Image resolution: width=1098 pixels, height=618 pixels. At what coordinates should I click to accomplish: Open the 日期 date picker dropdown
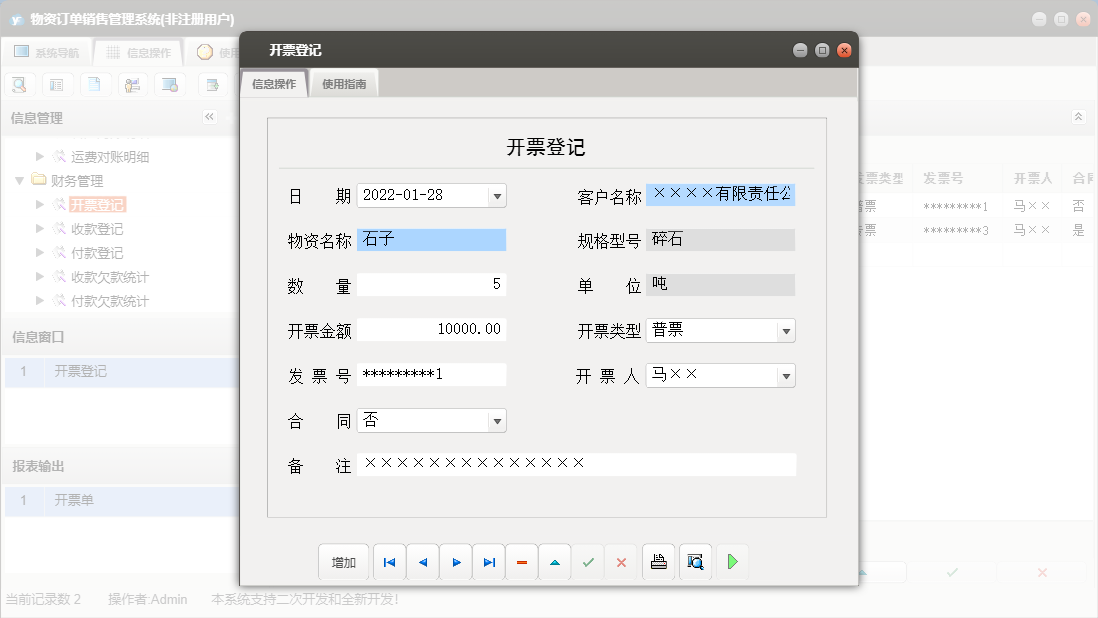(496, 196)
